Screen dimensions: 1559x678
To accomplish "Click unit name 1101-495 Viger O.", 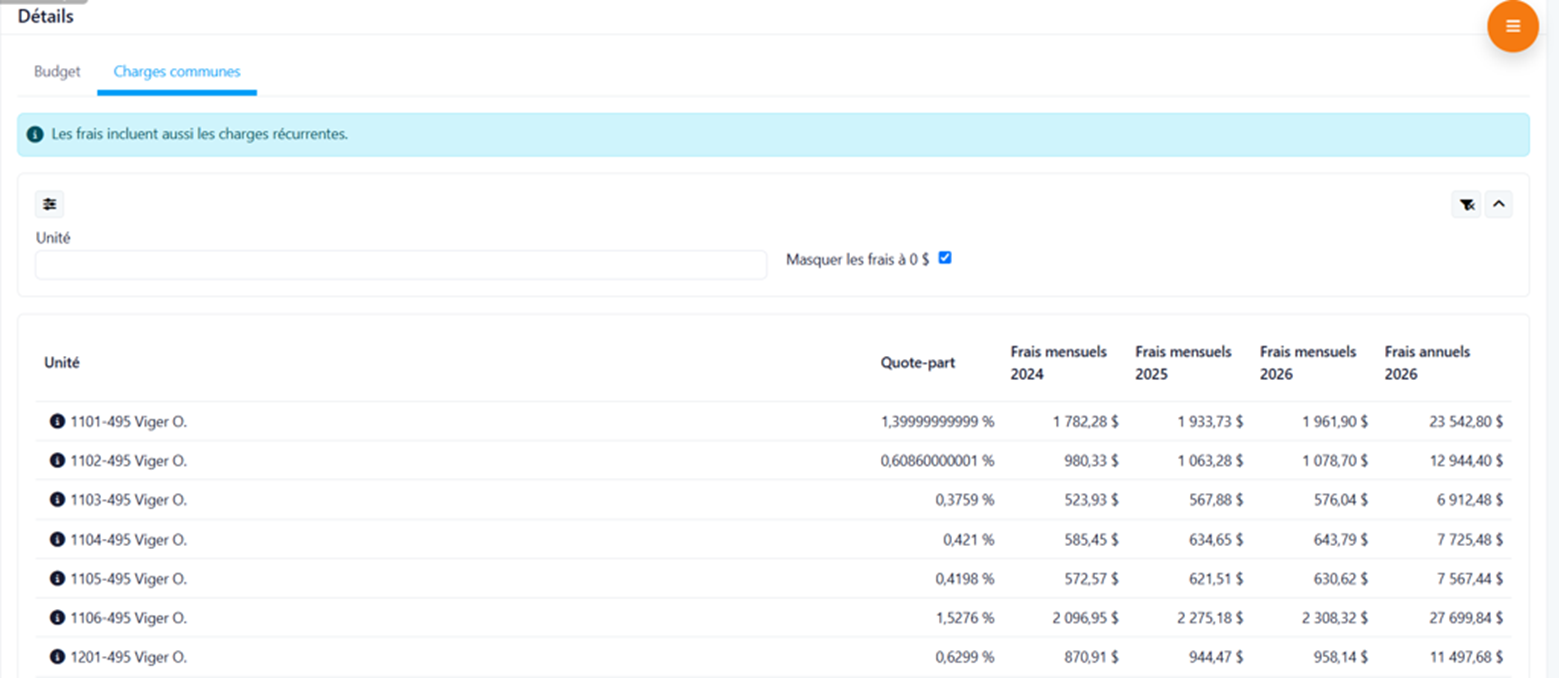I will tap(129, 422).
